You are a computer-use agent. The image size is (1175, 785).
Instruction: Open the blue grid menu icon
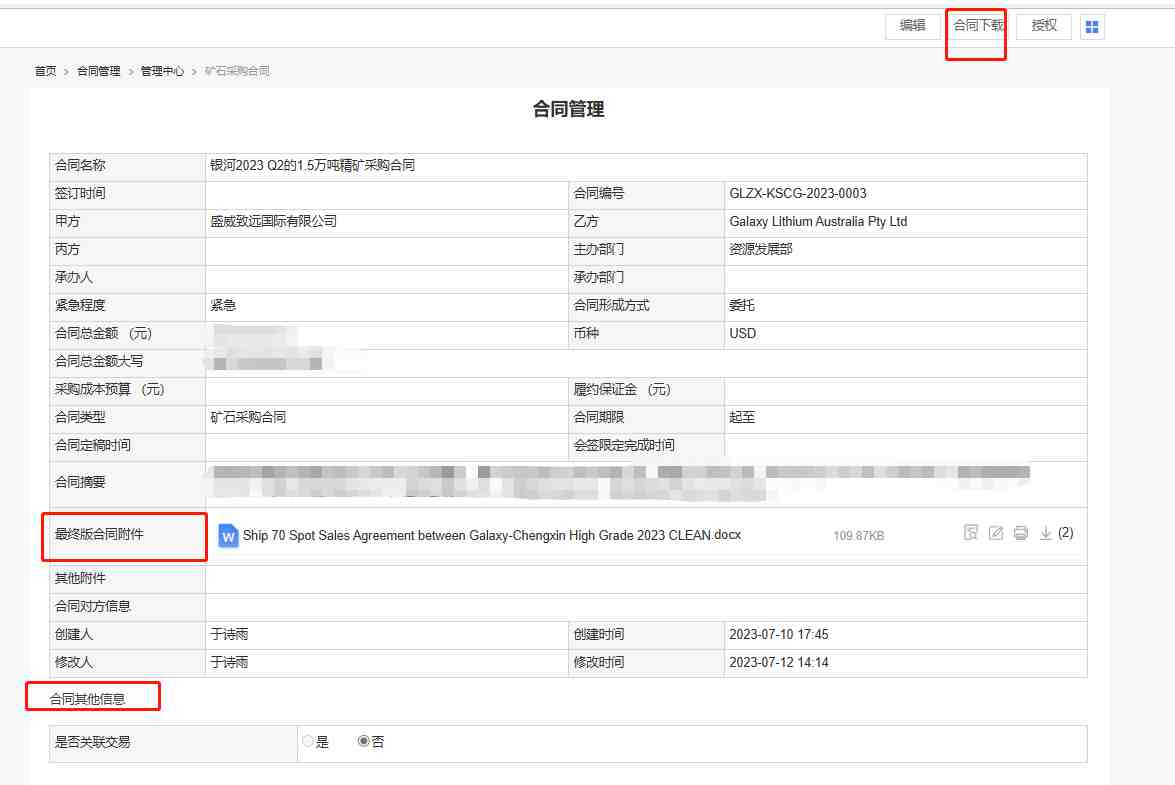(1092, 27)
